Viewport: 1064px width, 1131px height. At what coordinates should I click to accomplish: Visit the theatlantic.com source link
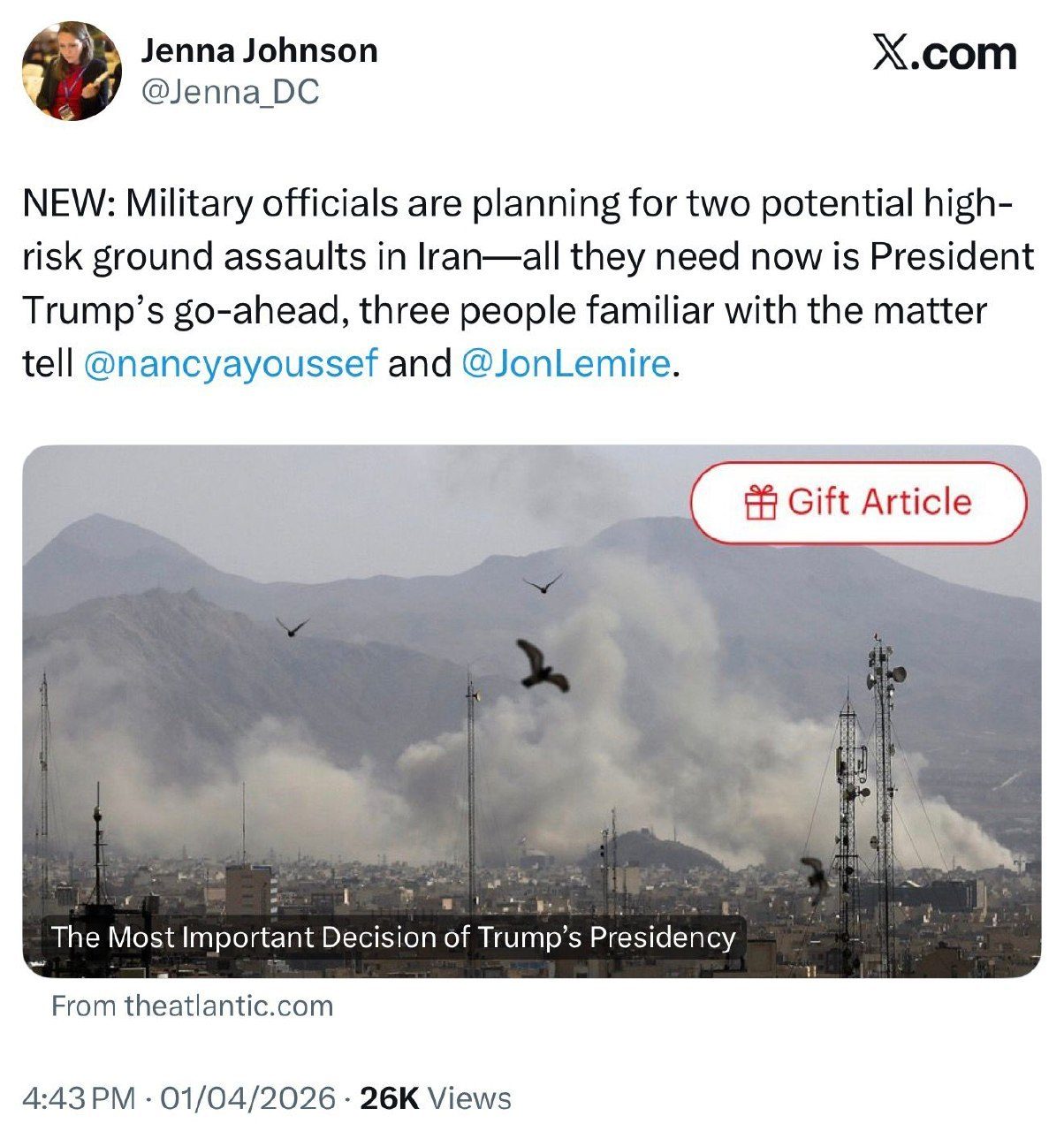(229, 1006)
